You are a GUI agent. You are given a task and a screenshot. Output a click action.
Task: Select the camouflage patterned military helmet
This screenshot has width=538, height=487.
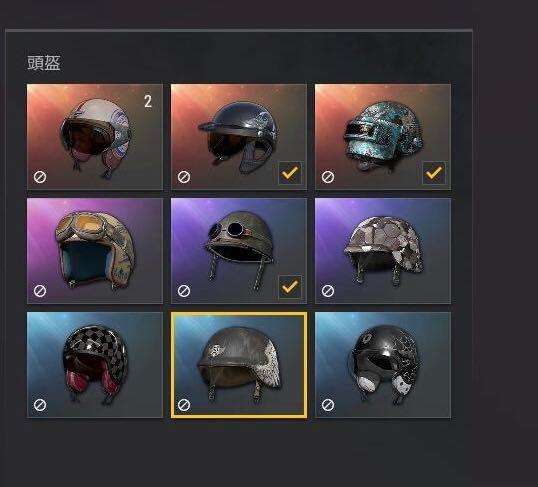coord(383,251)
